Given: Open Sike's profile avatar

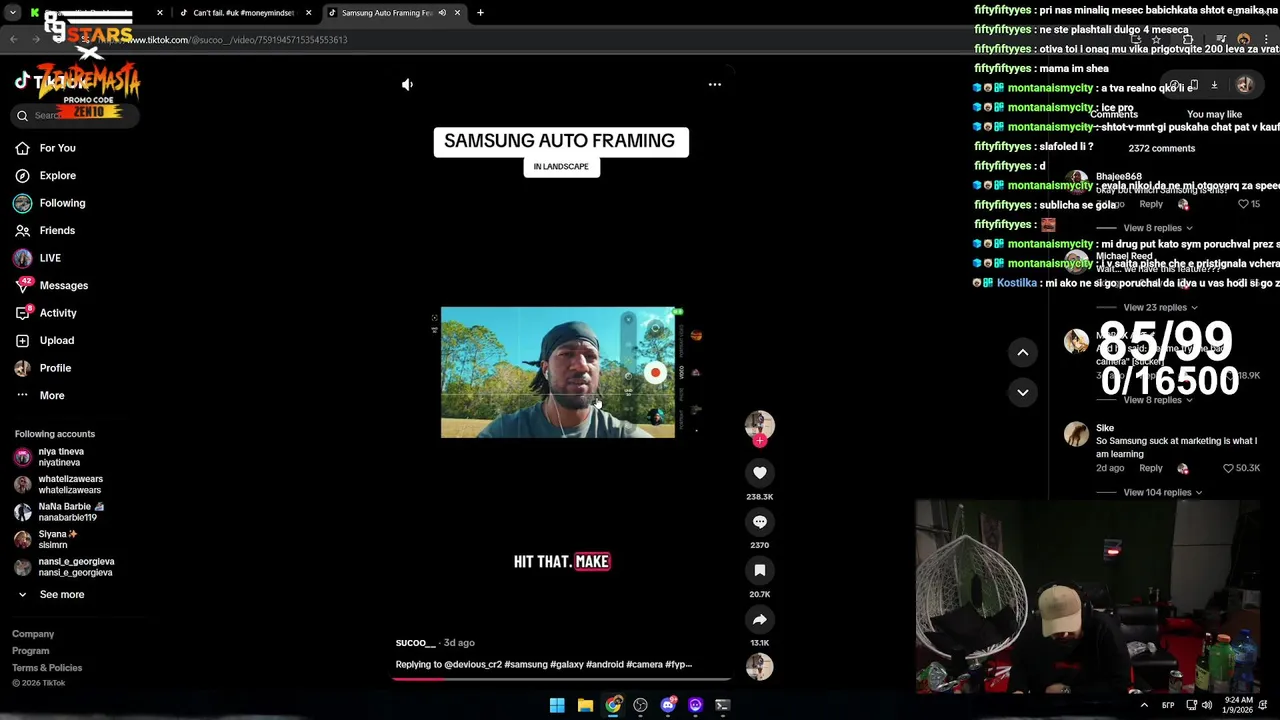Looking at the screenshot, I should 1076,434.
